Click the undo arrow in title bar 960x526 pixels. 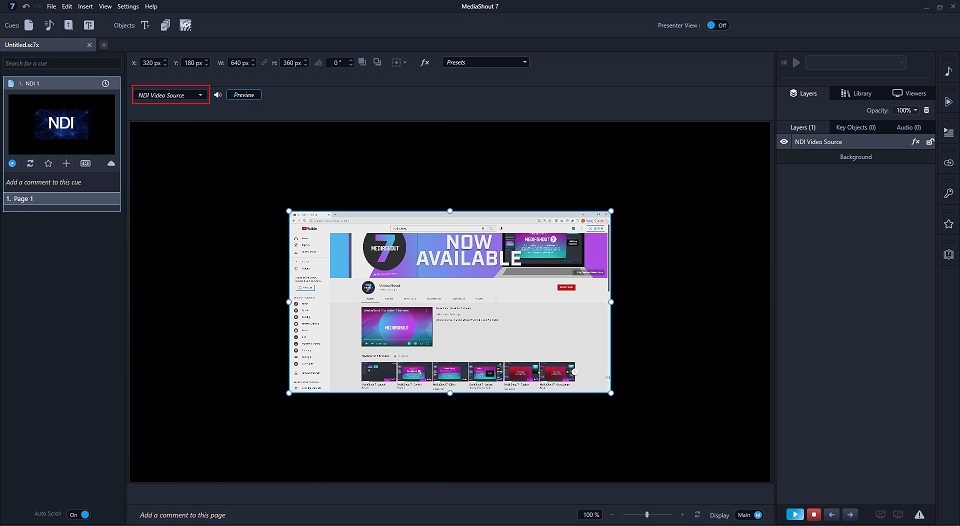point(26,6)
